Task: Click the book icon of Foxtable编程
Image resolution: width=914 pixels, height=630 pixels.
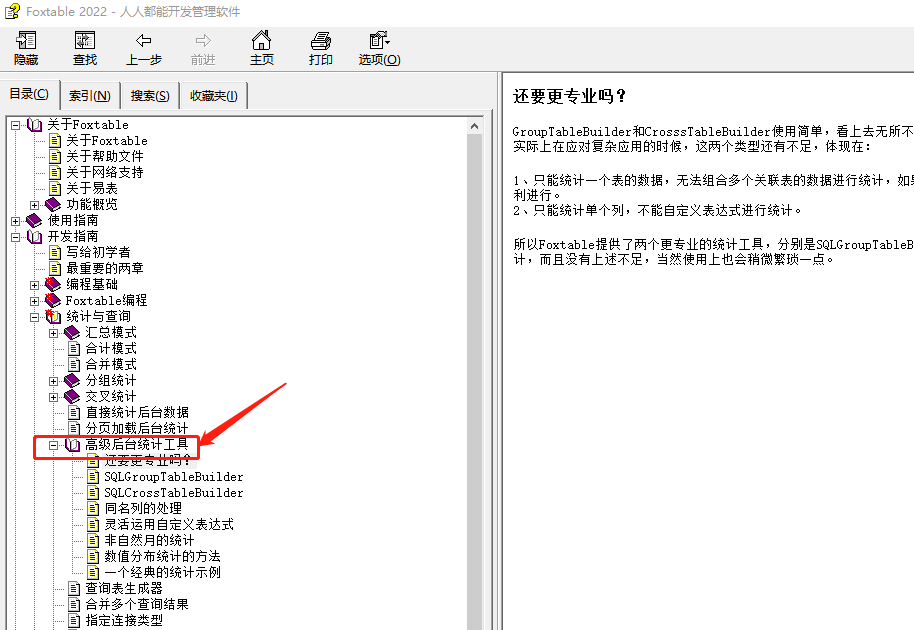Action: point(53,300)
